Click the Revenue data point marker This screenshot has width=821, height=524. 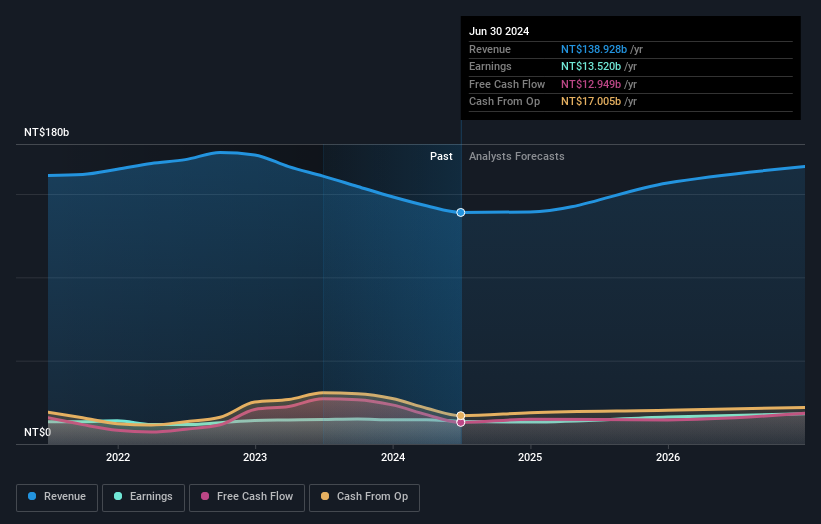click(x=461, y=213)
